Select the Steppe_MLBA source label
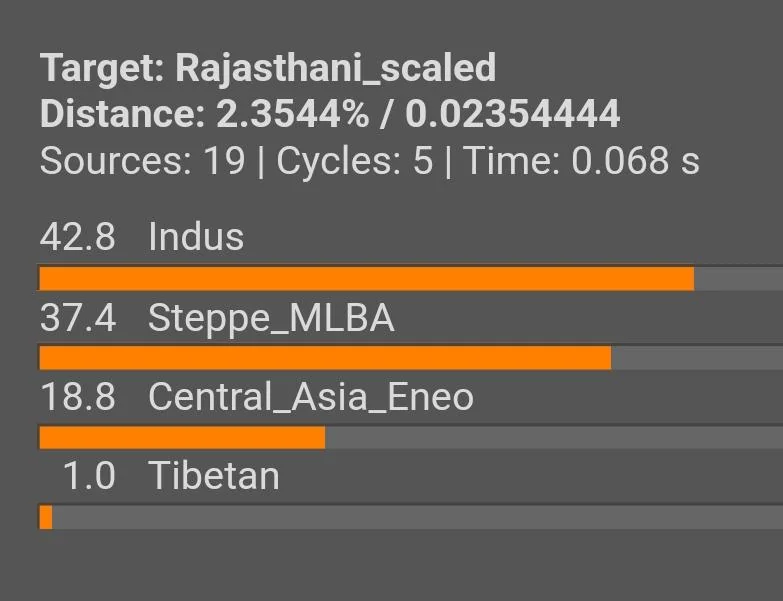Image resolution: width=783 pixels, height=601 pixels. [271, 318]
